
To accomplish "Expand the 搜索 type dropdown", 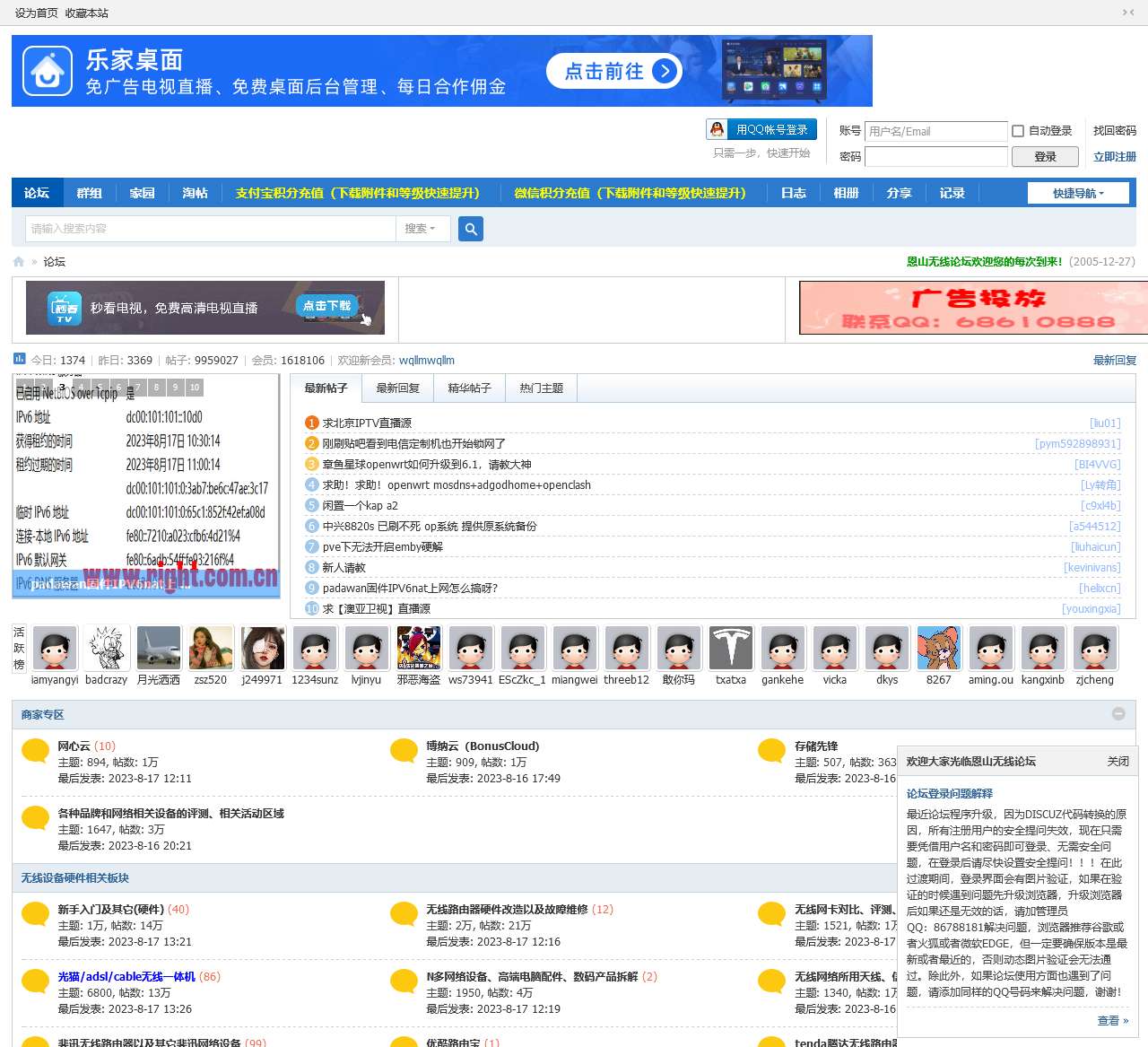I will coord(420,229).
